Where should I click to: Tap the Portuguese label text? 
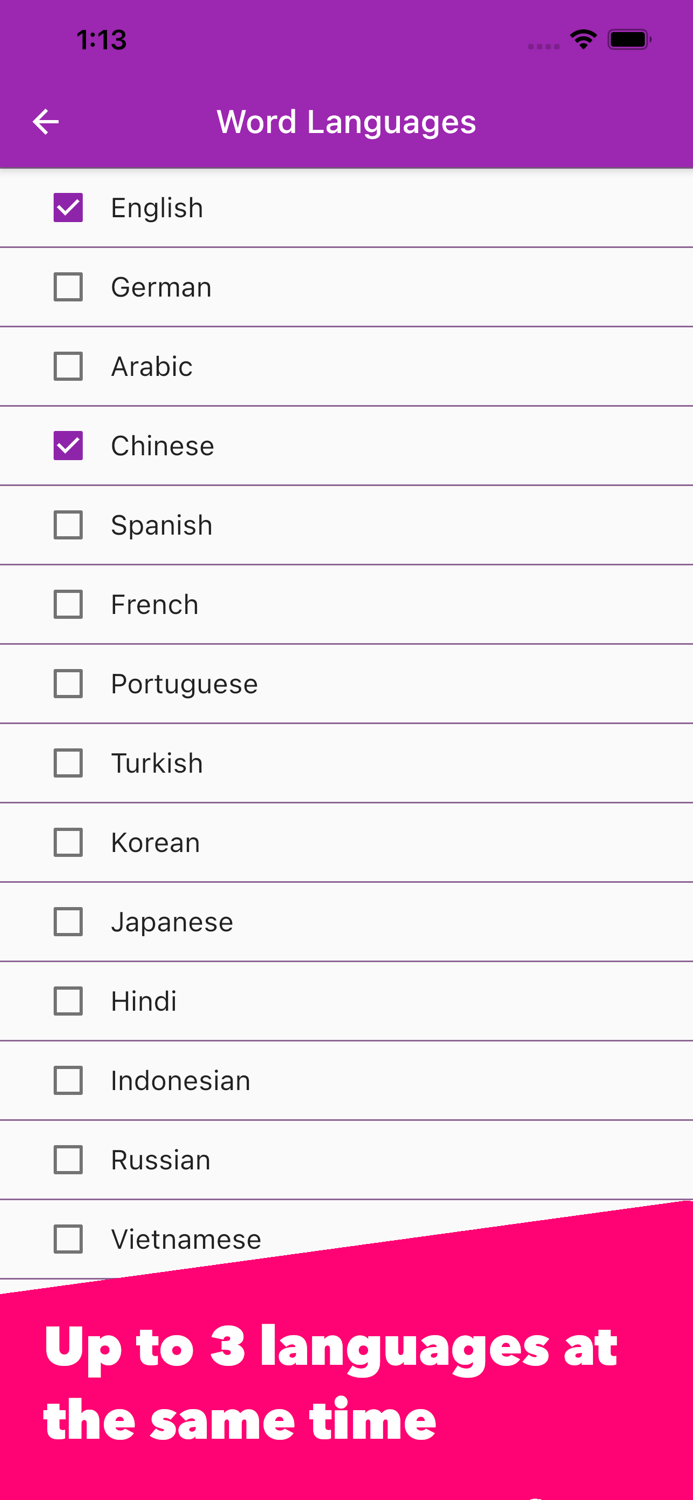click(184, 684)
